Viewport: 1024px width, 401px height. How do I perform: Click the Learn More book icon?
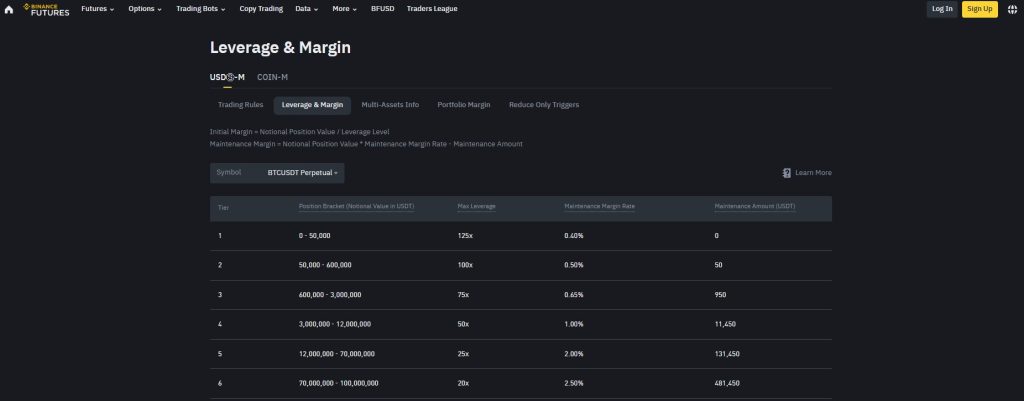coord(787,173)
